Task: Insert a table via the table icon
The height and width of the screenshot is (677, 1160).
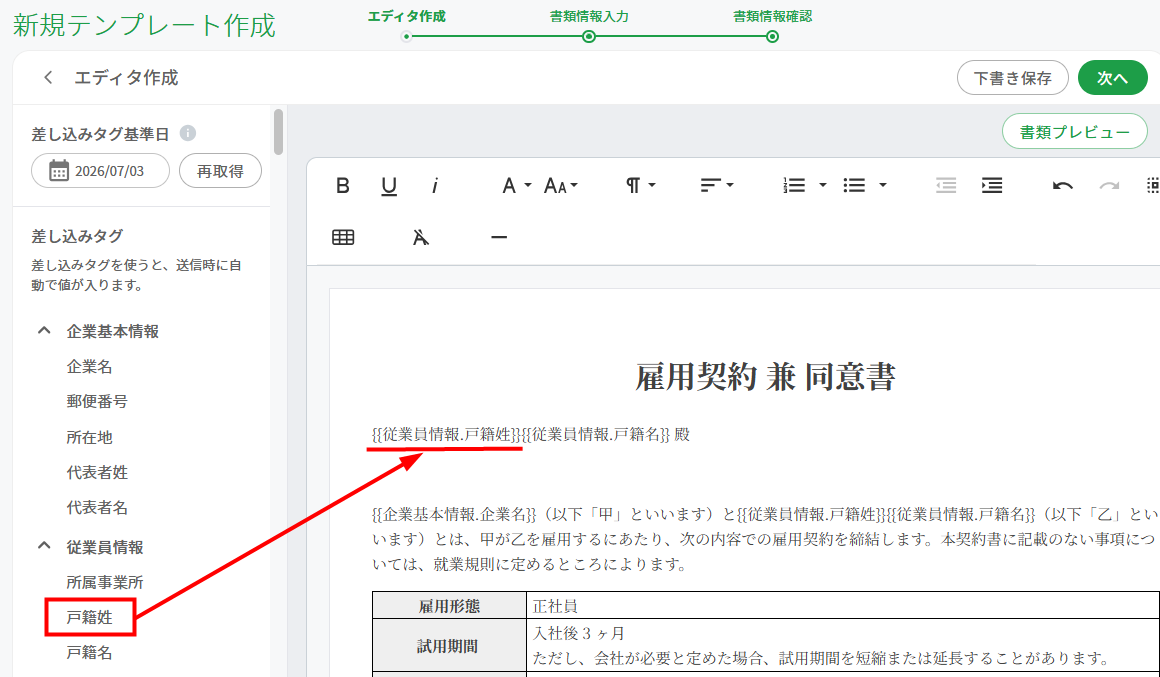Action: [x=343, y=238]
